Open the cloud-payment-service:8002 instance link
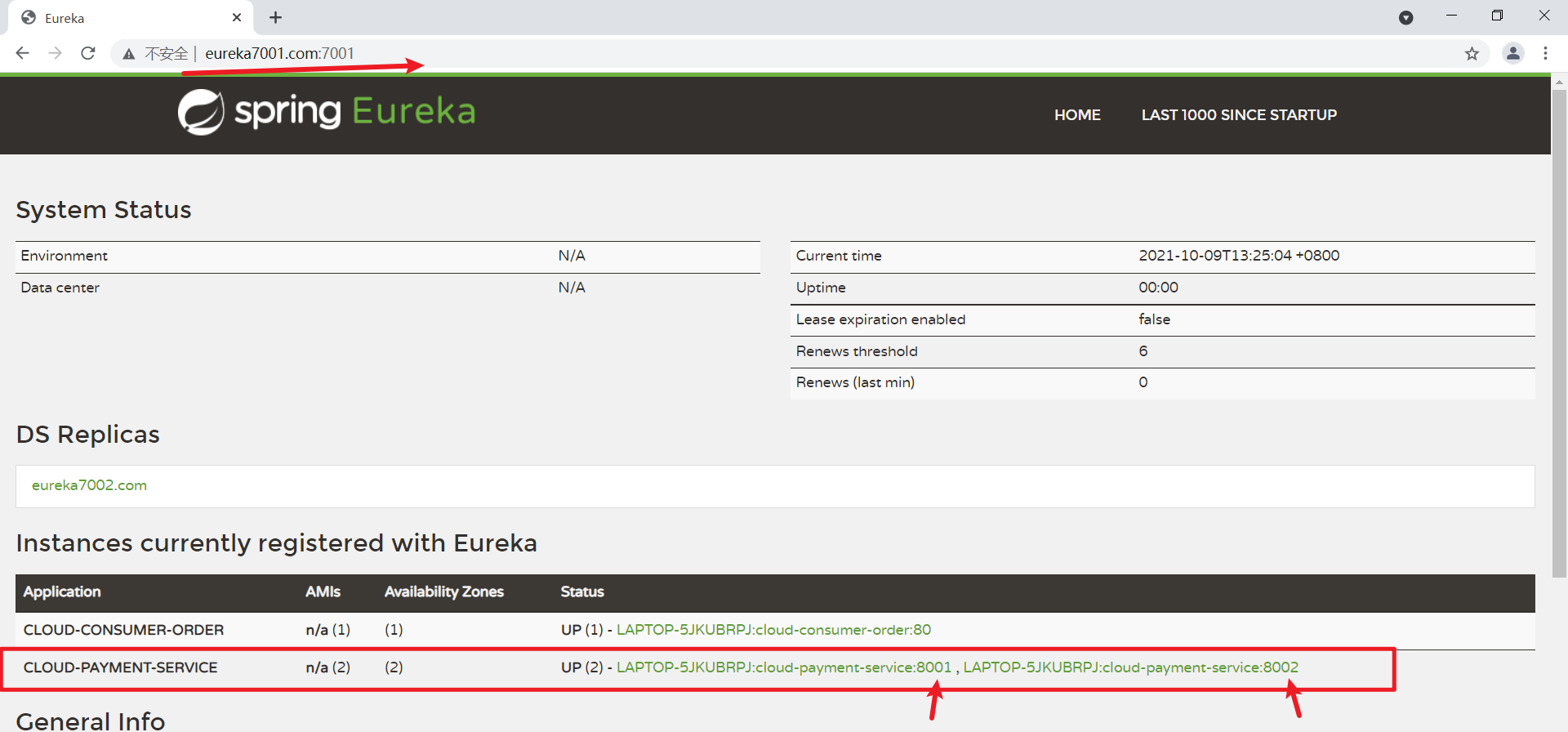 pyautogui.click(x=1130, y=667)
